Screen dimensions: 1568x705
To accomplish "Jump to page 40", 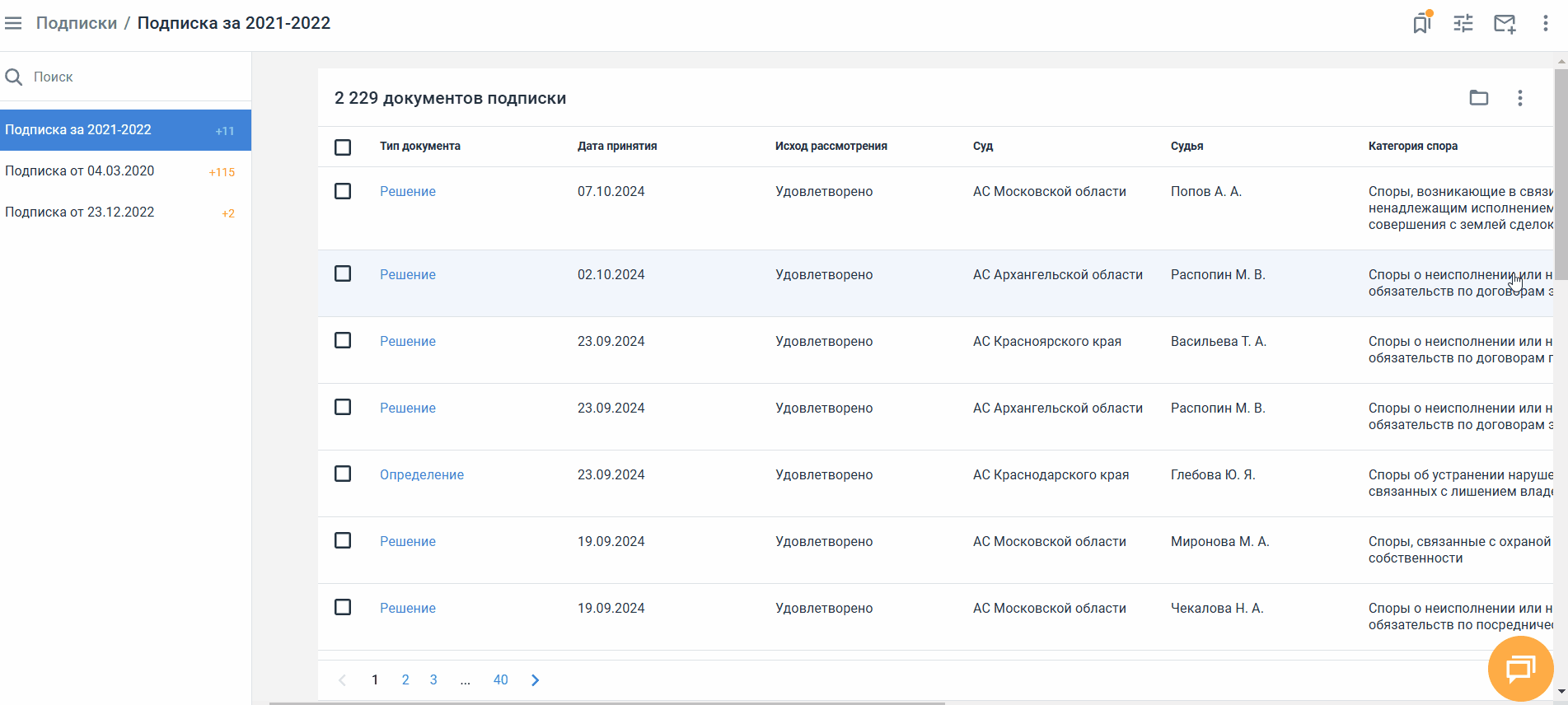I will (x=501, y=679).
